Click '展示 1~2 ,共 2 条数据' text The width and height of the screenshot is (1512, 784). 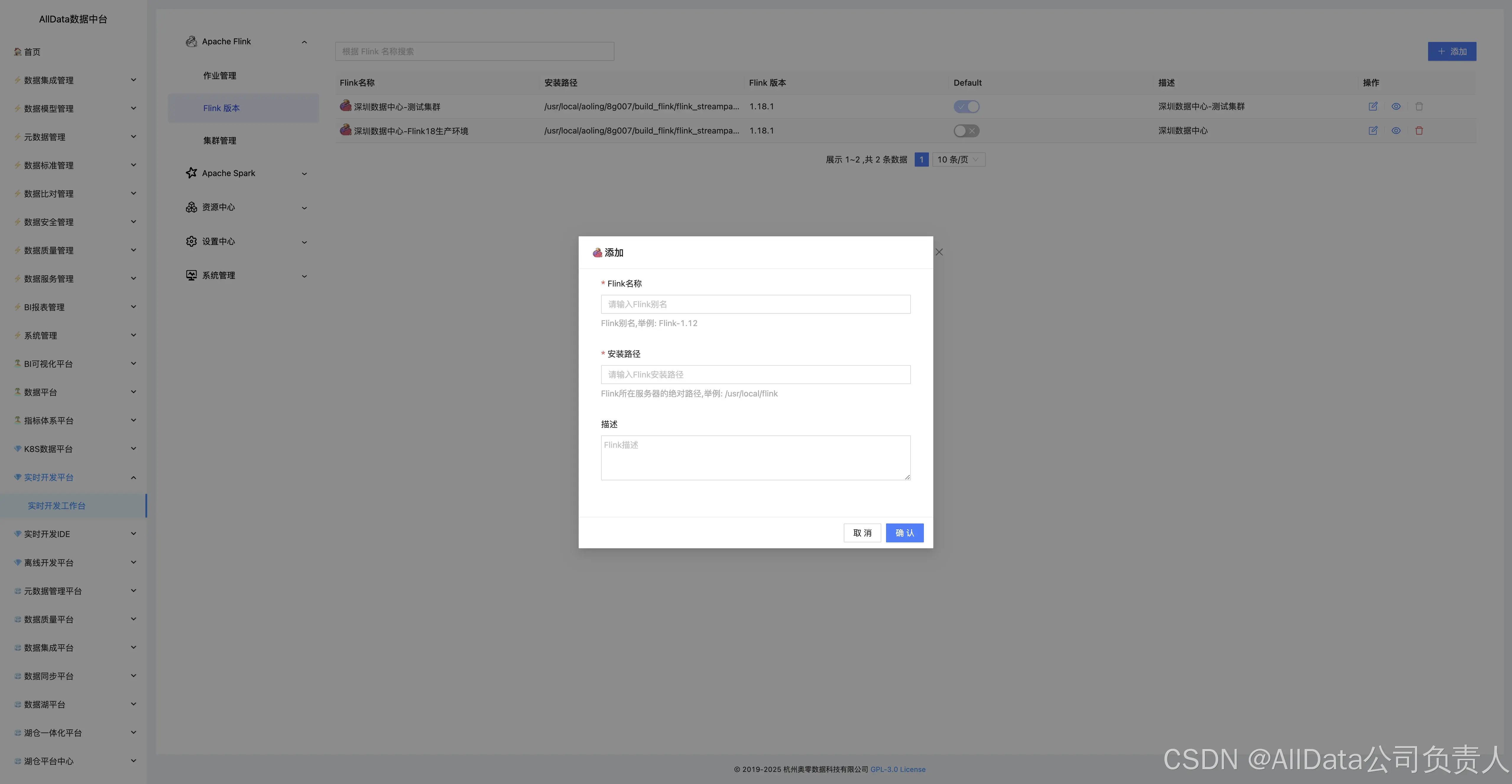866,160
